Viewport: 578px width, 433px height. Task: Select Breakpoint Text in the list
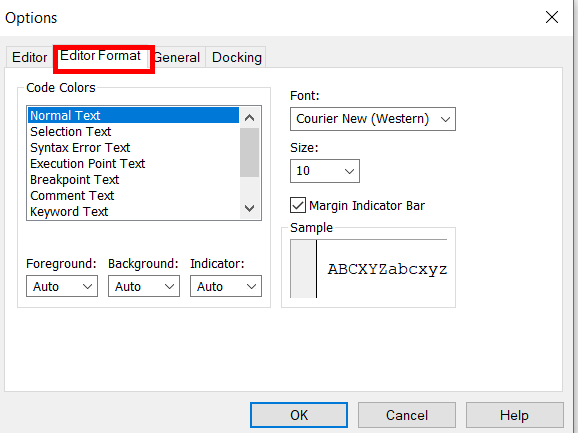(133, 180)
